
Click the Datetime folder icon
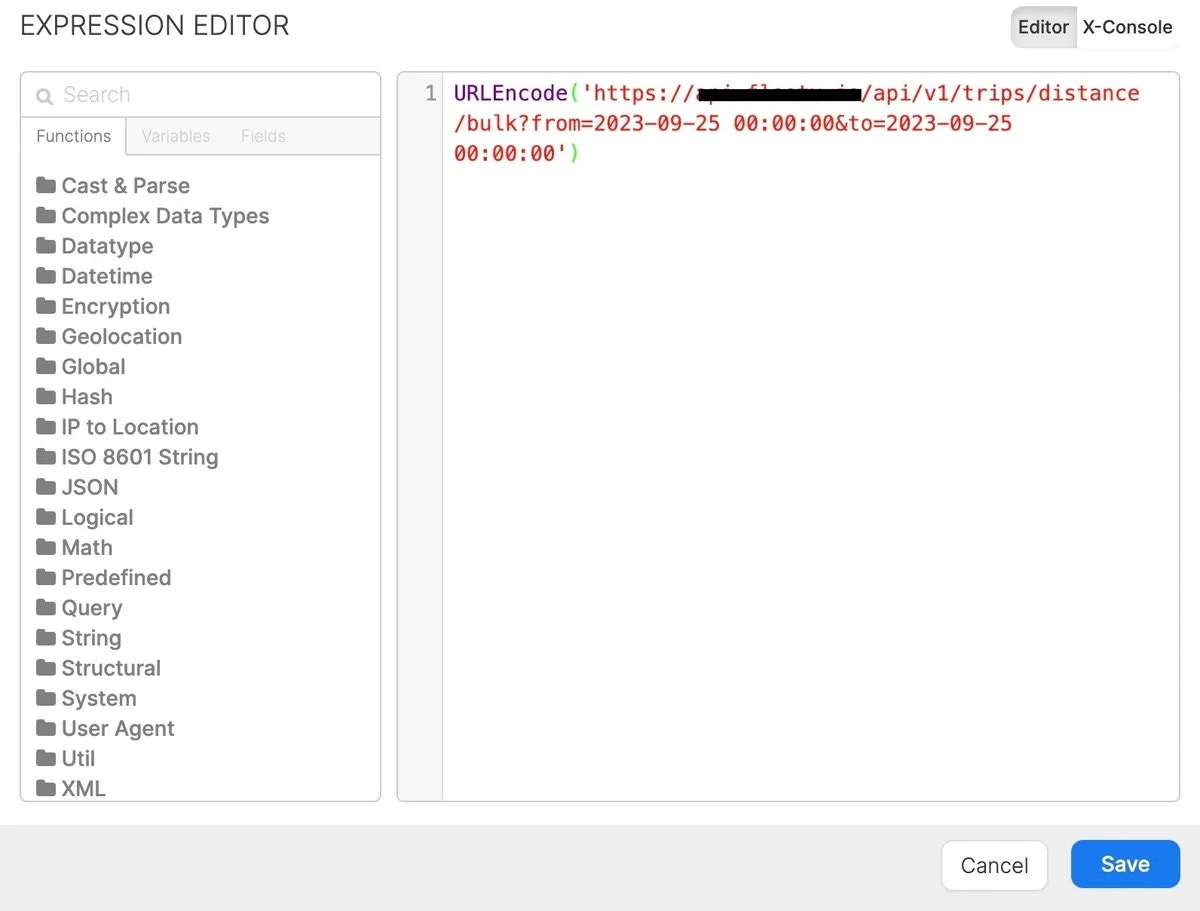tap(46, 275)
